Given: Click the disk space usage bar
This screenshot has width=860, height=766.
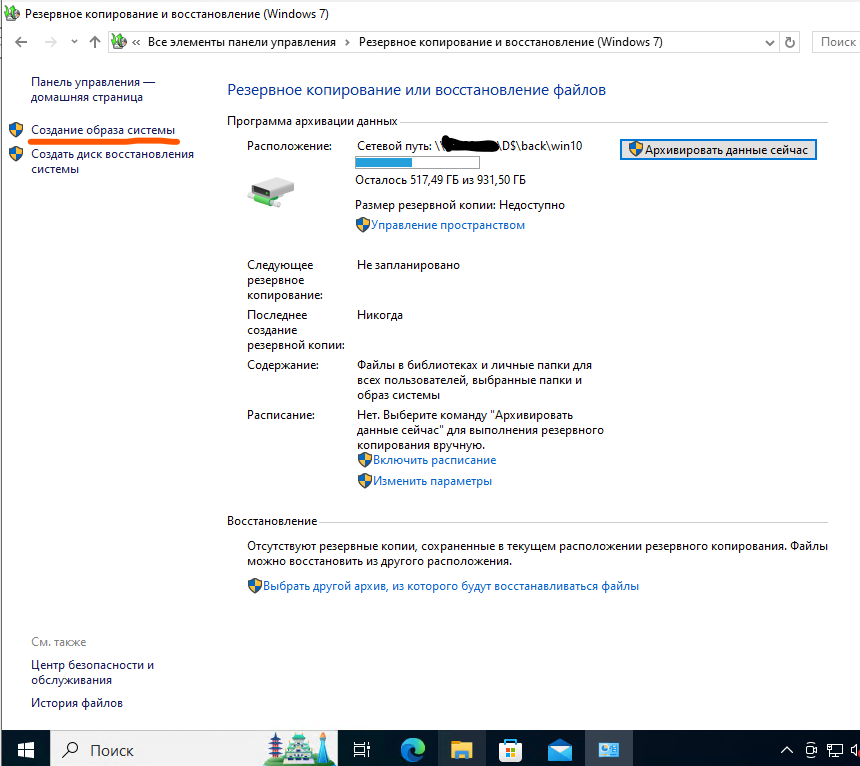Looking at the screenshot, I should coord(417,162).
